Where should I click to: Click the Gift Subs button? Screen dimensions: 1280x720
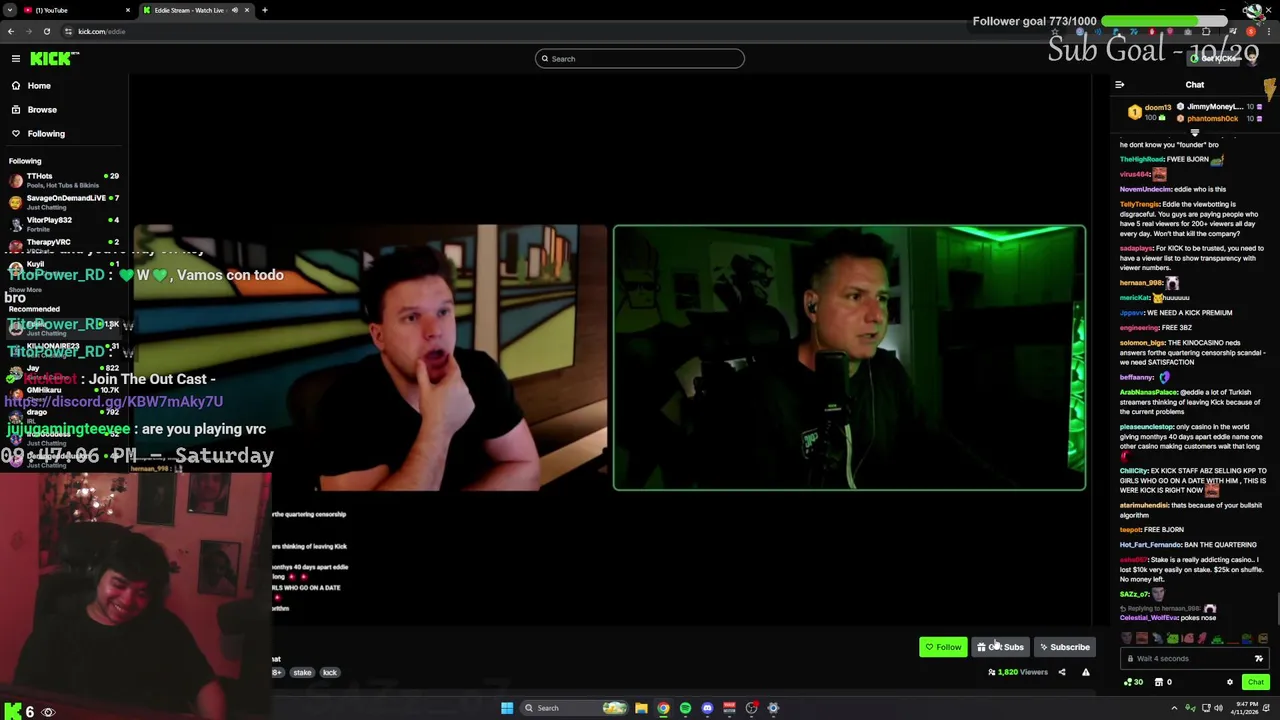[1001, 647]
